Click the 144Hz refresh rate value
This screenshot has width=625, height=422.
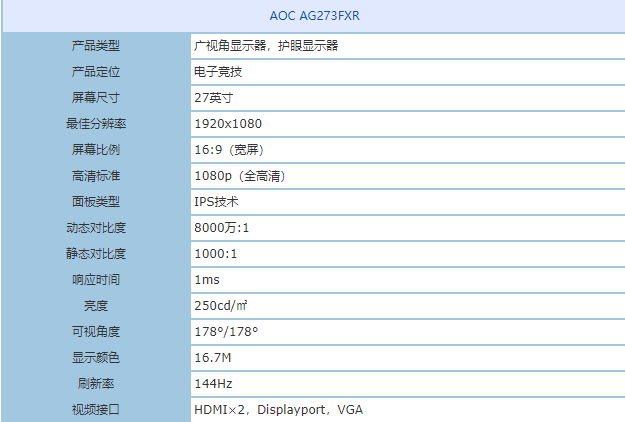coord(213,384)
